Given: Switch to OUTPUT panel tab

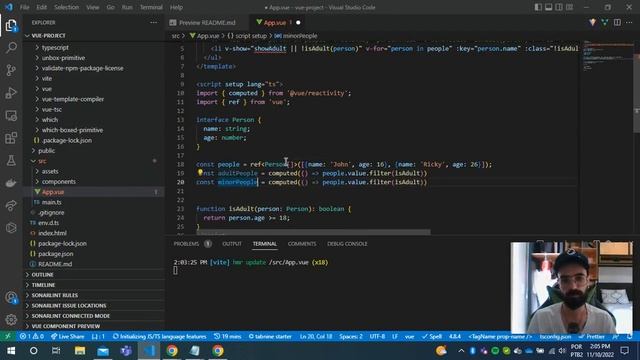Looking at the screenshot, I should pos(232,244).
